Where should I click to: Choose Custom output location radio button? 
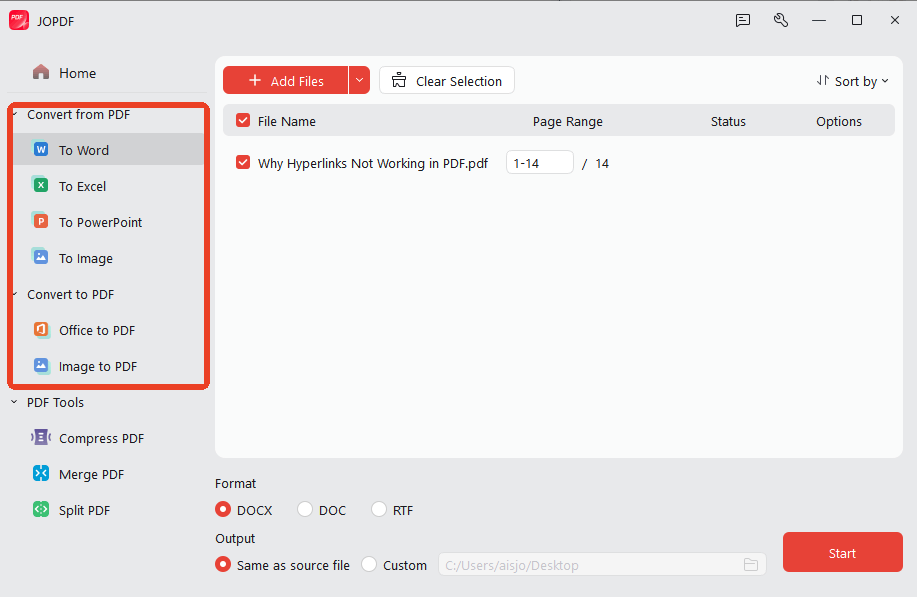click(369, 564)
